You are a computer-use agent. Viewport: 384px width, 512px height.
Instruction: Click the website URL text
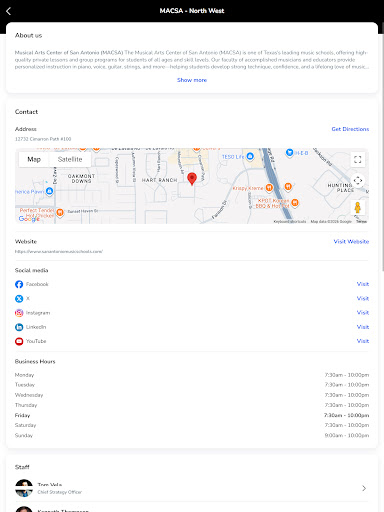59,251
